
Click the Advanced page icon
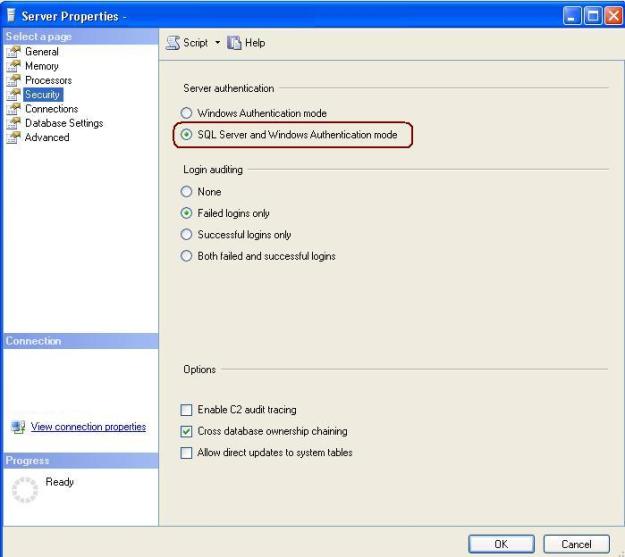coord(15,137)
